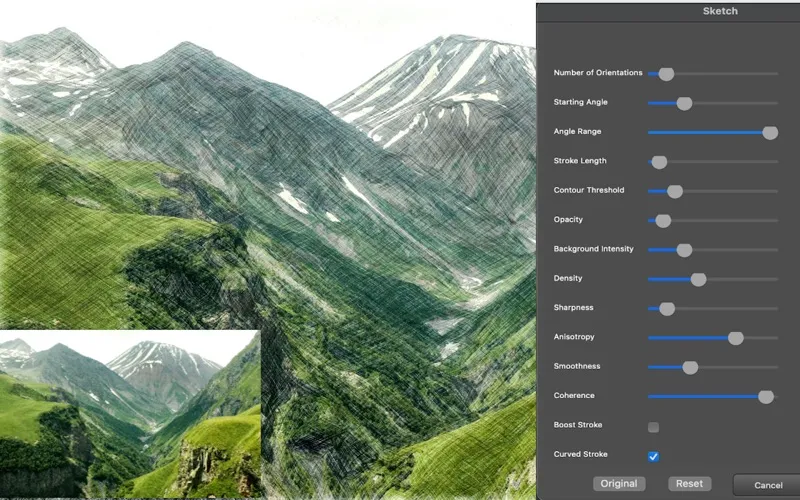
Task: Click the Starting Angle slider handle
Action: [684, 104]
